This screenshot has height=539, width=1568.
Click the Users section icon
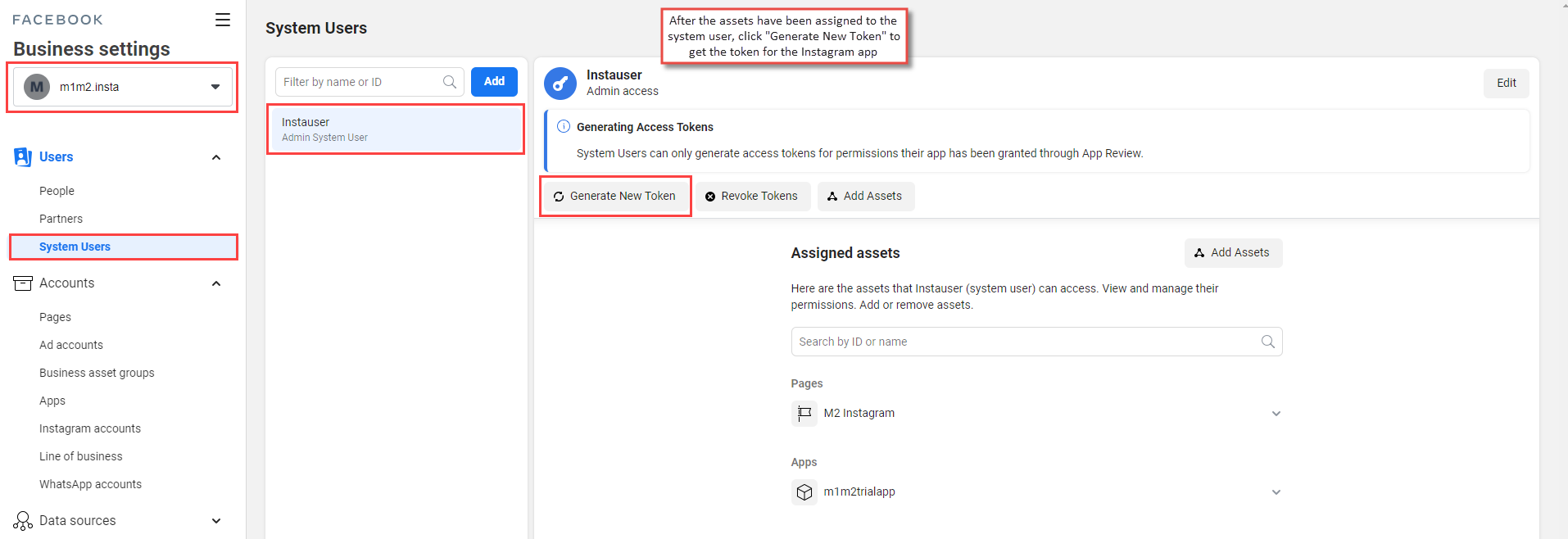point(23,157)
